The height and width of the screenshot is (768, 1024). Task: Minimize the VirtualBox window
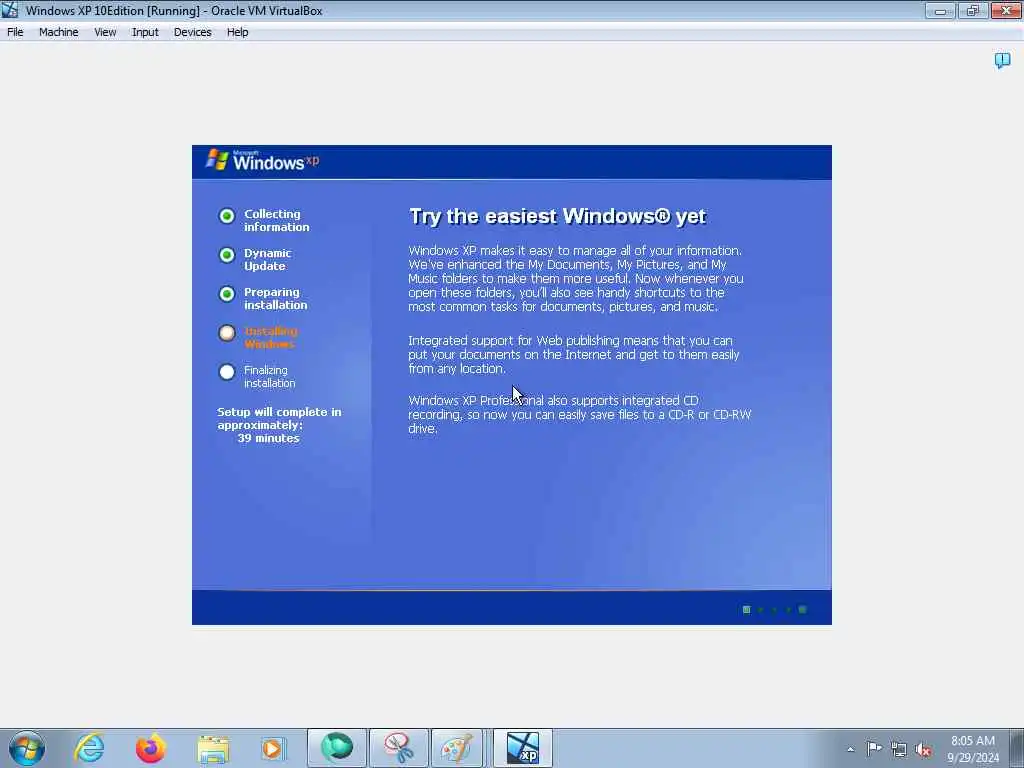click(940, 10)
